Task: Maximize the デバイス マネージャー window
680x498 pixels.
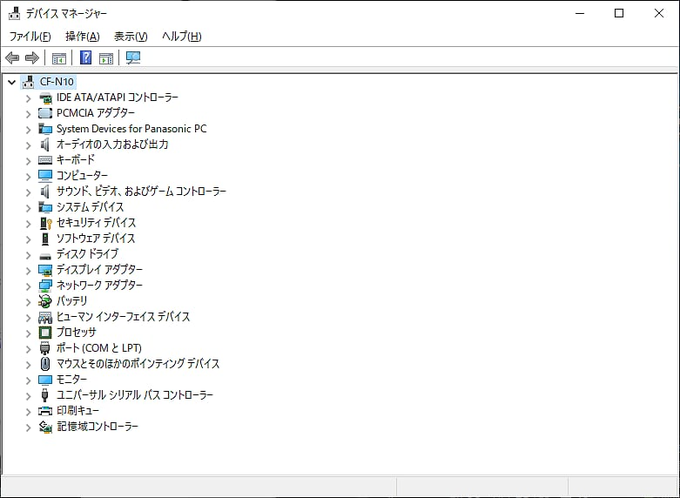Action: click(619, 13)
